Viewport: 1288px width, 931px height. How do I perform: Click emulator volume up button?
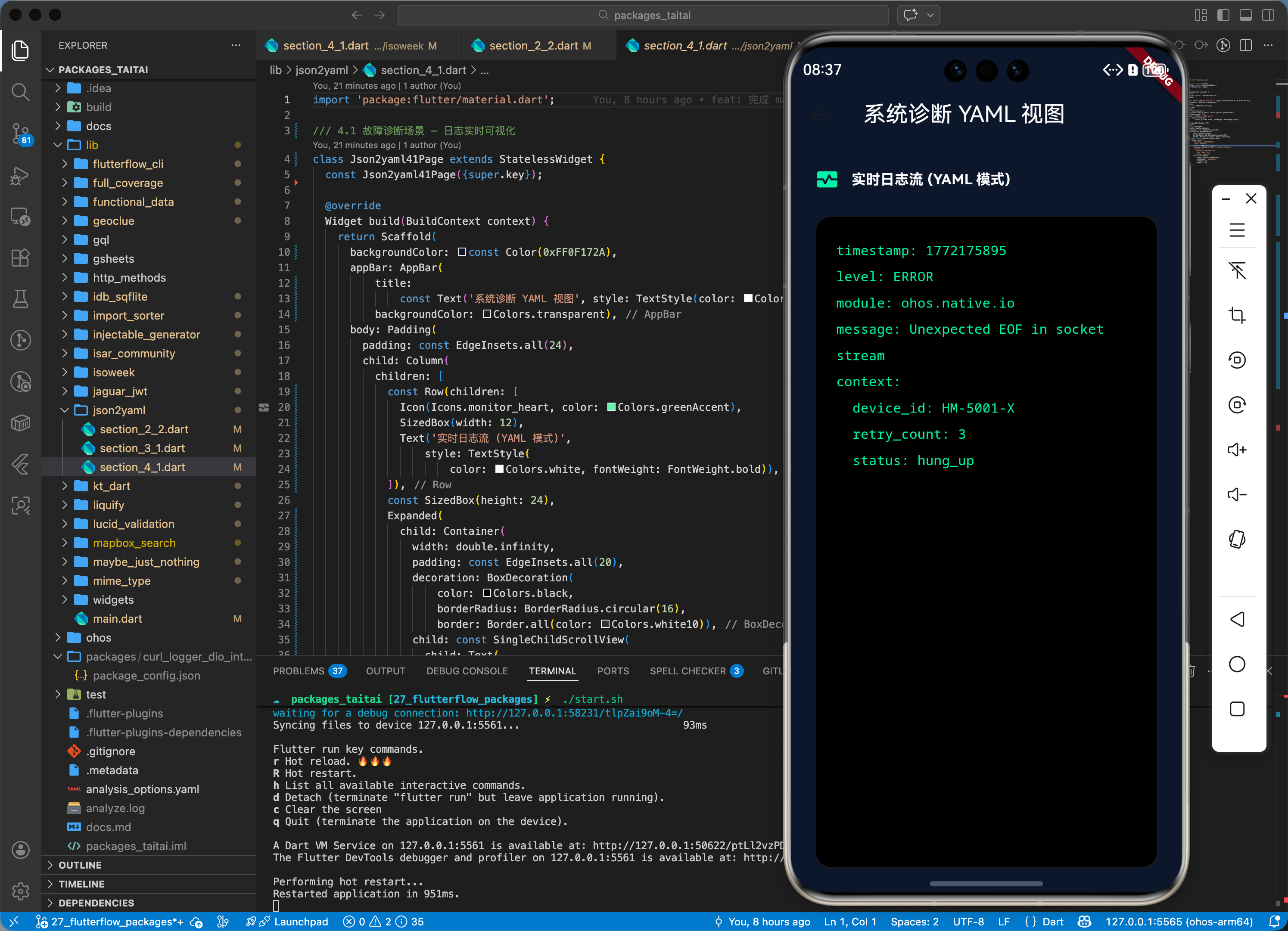pos(1237,450)
